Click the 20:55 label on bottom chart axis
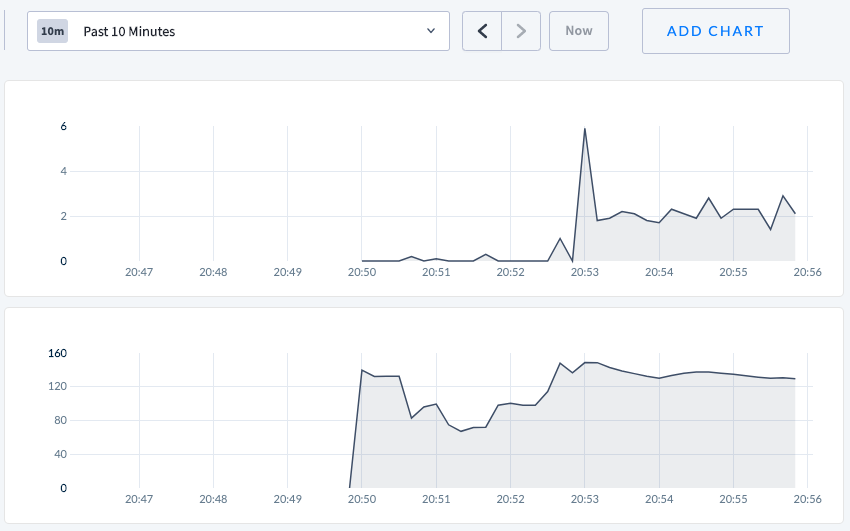This screenshot has width=850, height=531. click(733, 499)
